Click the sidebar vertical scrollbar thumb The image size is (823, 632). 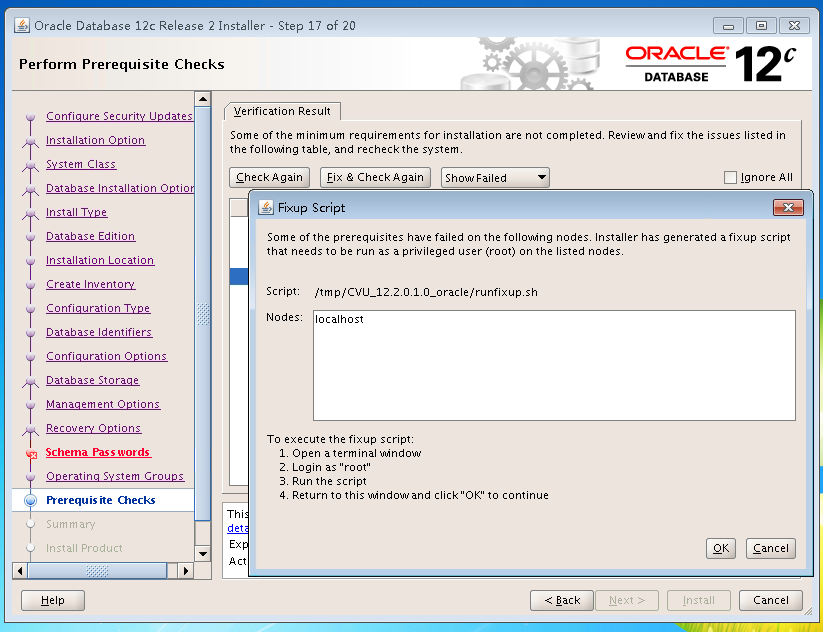pyautogui.click(x=203, y=313)
